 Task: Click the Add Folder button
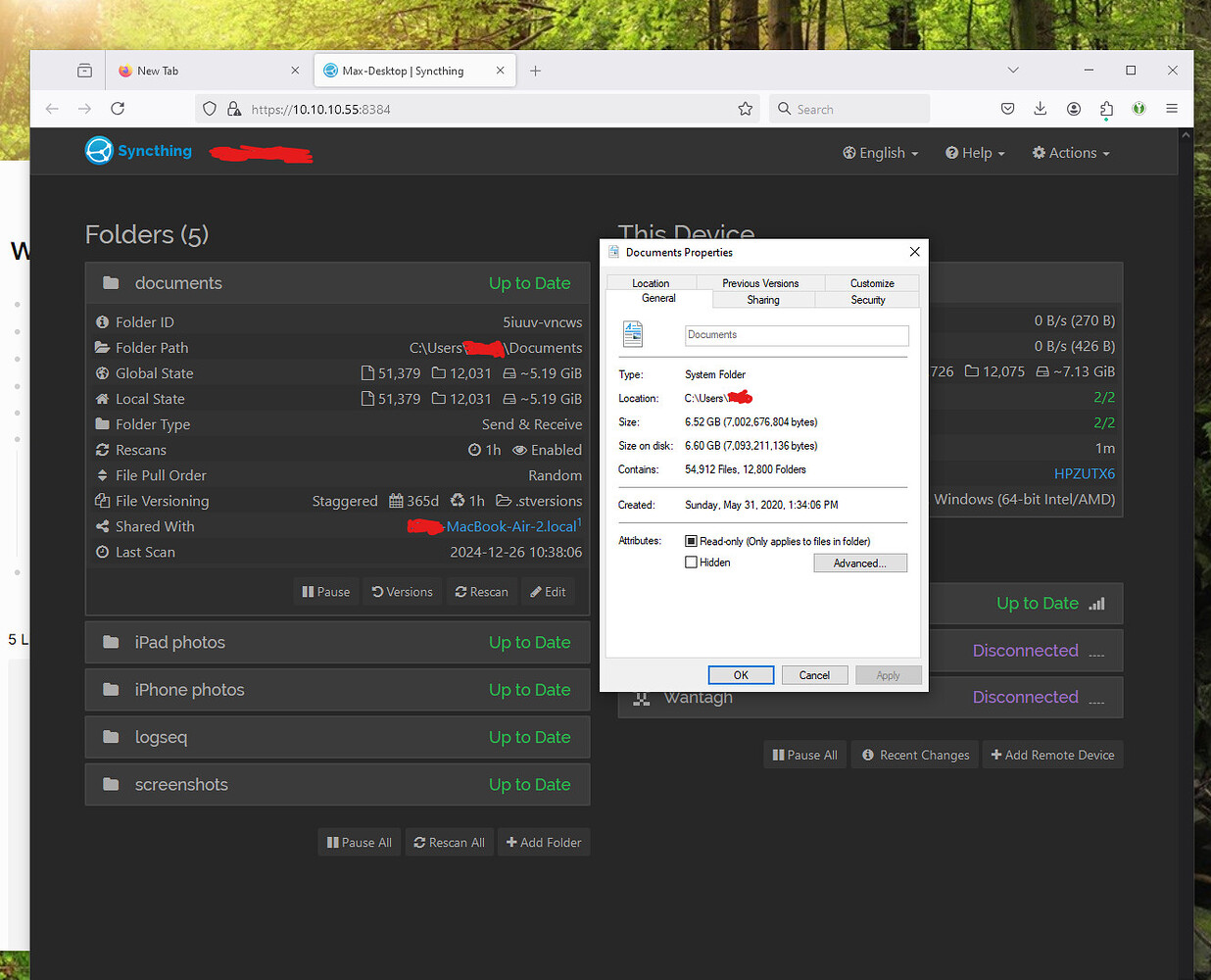(x=544, y=842)
